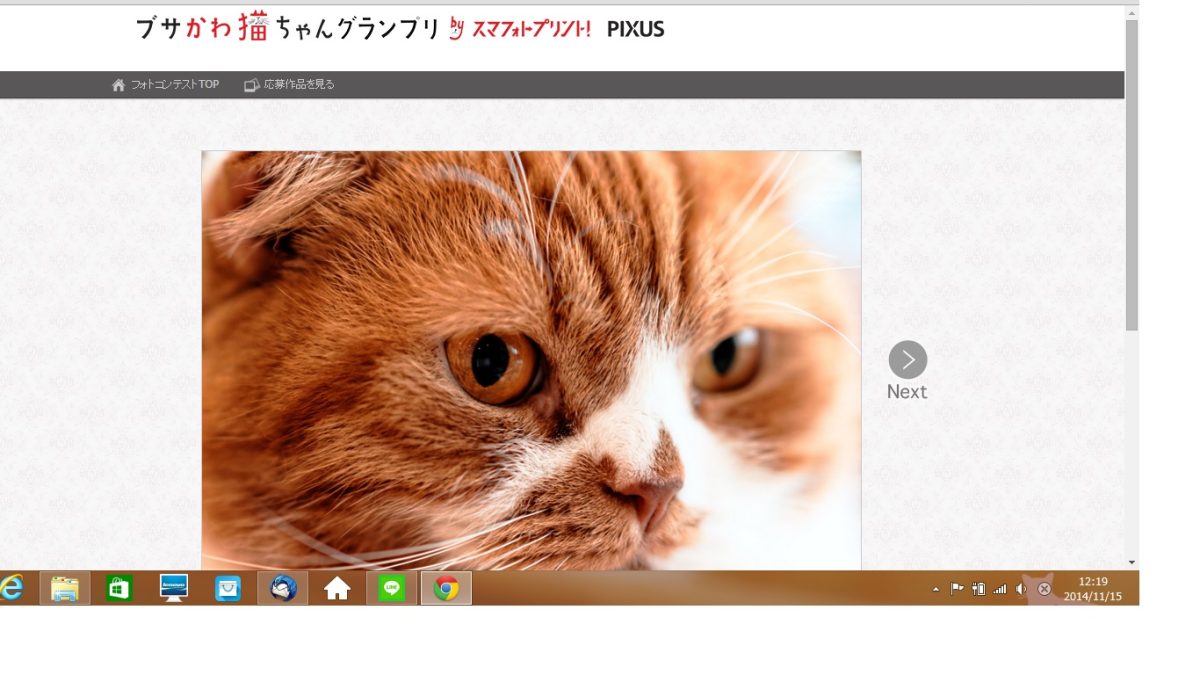Screen dimensions: 1200x675
Task: Click the Next label text
Action: (x=907, y=392)
